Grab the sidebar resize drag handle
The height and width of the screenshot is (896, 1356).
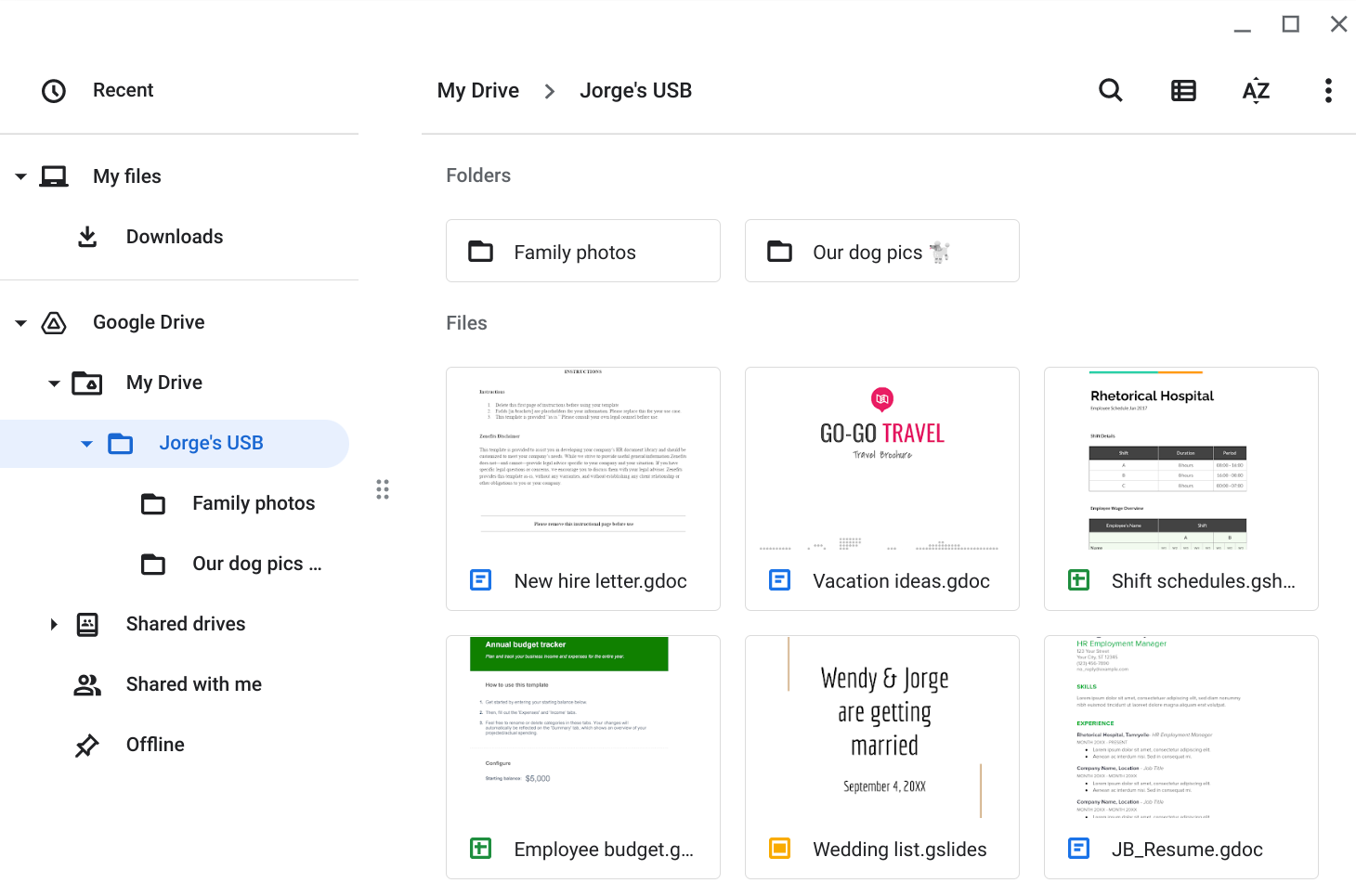tap(383, 489)
